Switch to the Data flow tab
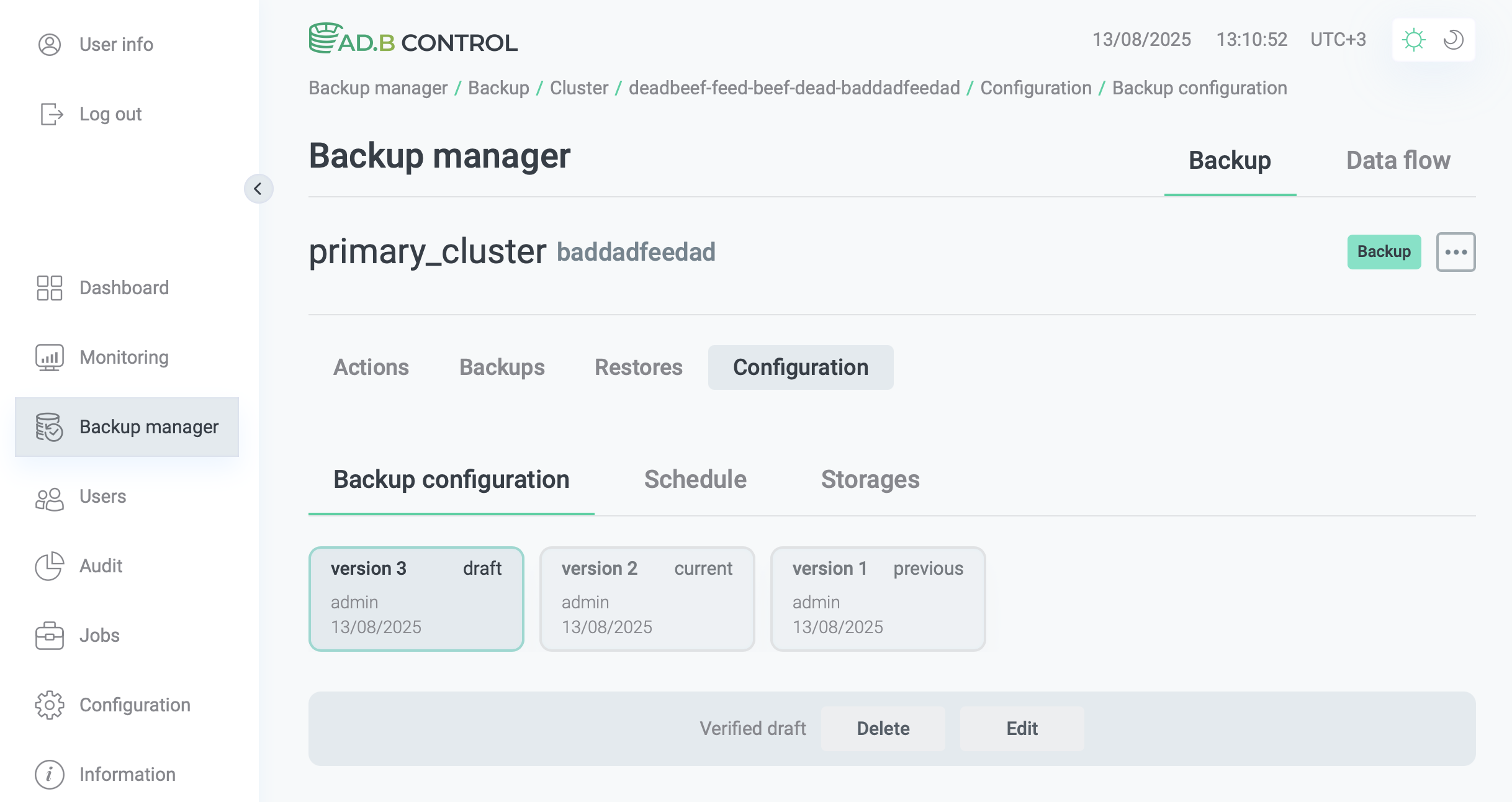This screenshot has width=1512, height=802. (x=1398, y=160)
